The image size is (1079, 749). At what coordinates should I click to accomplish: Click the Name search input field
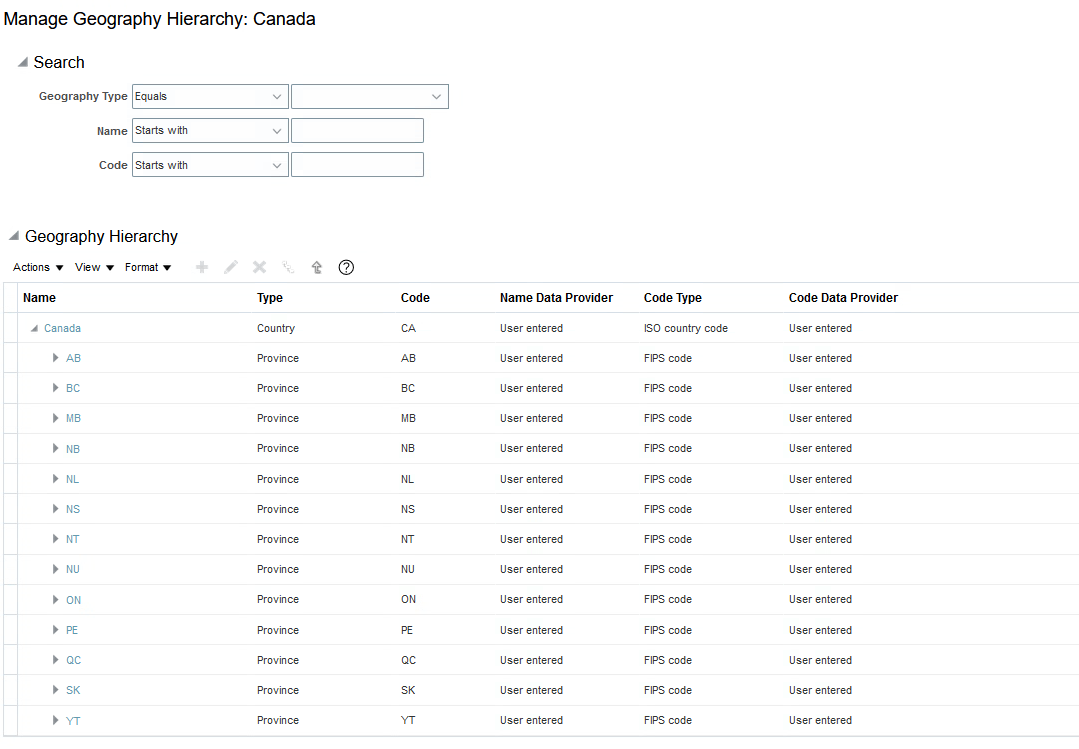click(x=357, y=131)
